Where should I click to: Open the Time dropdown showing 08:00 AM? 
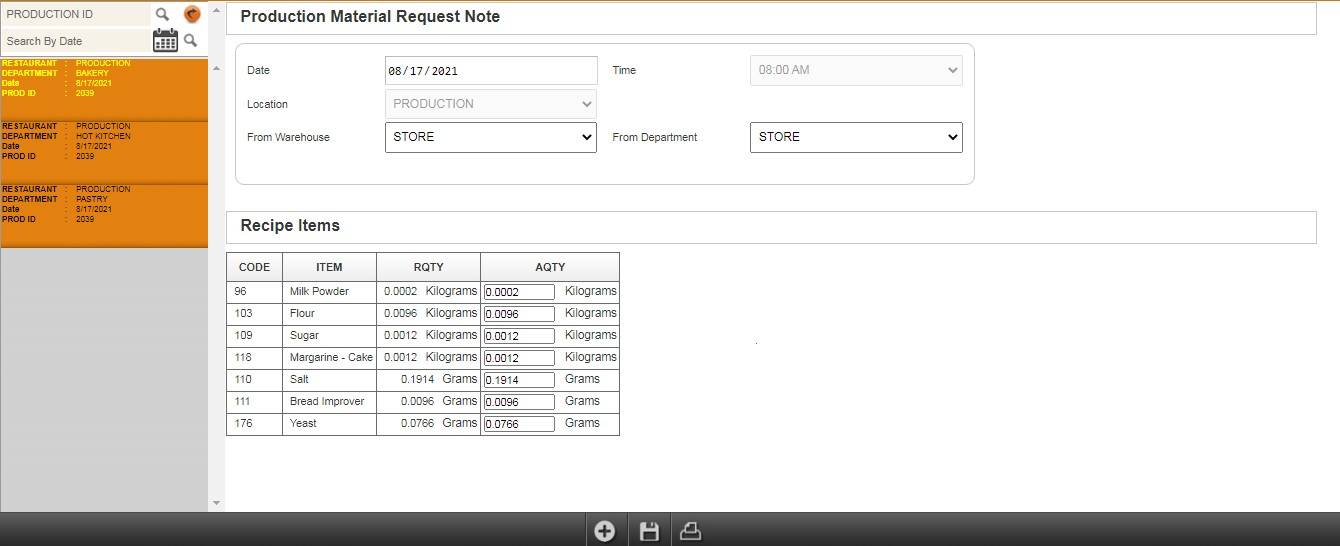pos(855,71)
